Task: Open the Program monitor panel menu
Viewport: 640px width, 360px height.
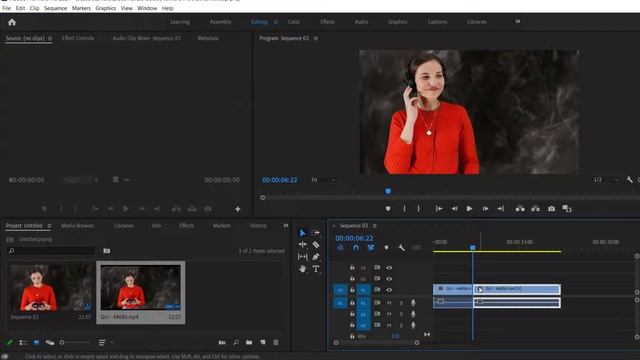Action: pyautogui.click(x=316, y=38)
